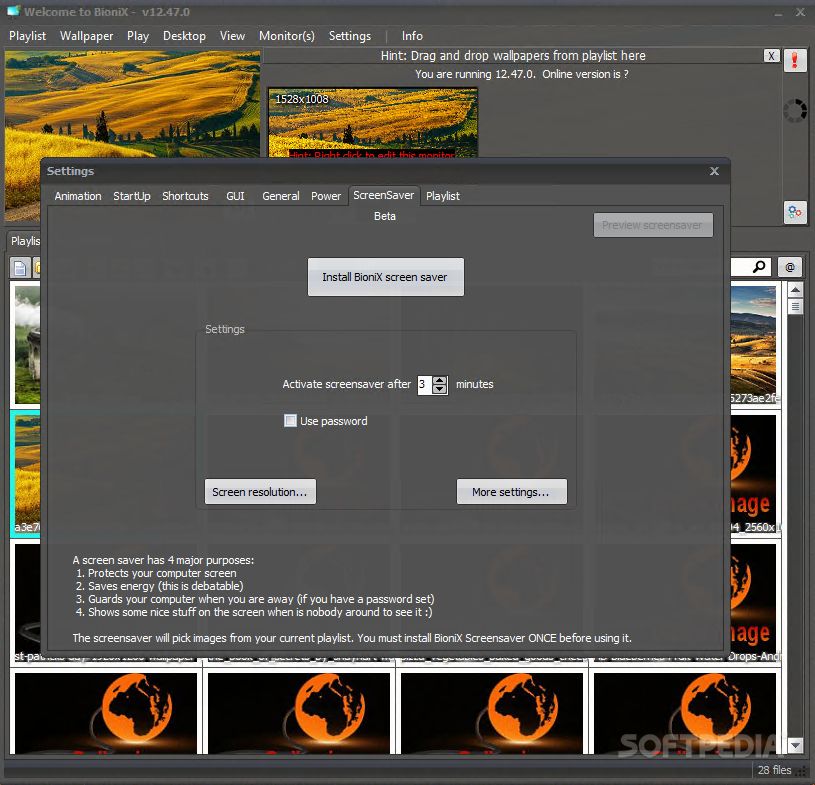Click the magnifier search icon

(x=759, y=267)
